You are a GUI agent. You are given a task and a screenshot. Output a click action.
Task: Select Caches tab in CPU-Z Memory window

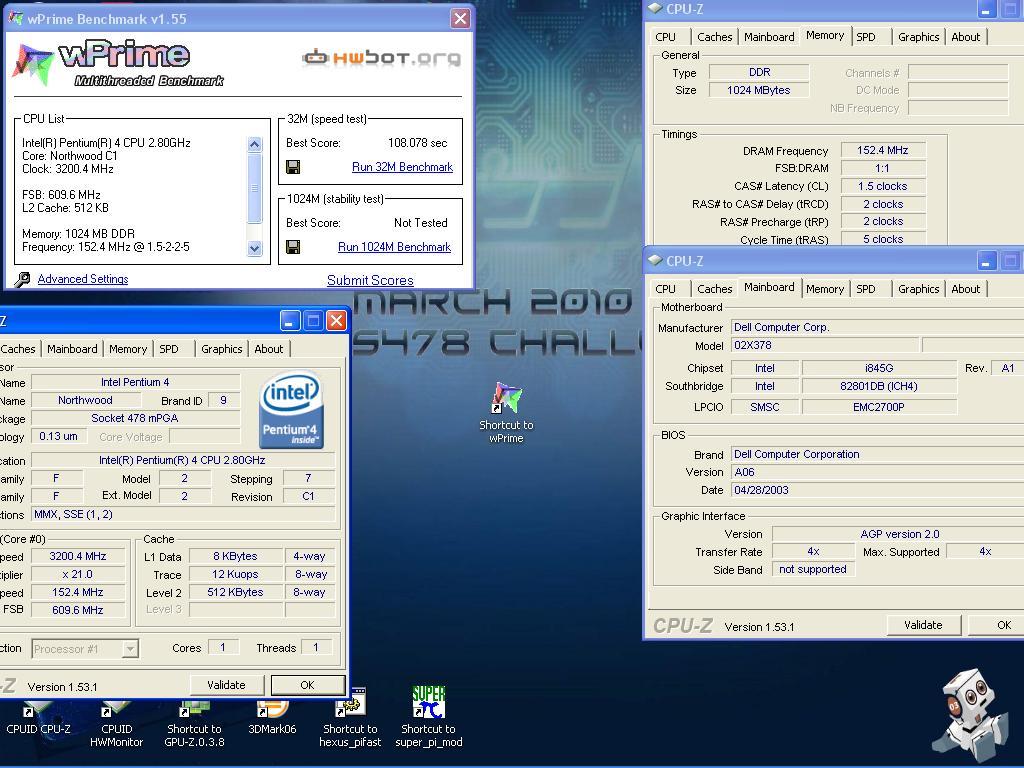714,37
